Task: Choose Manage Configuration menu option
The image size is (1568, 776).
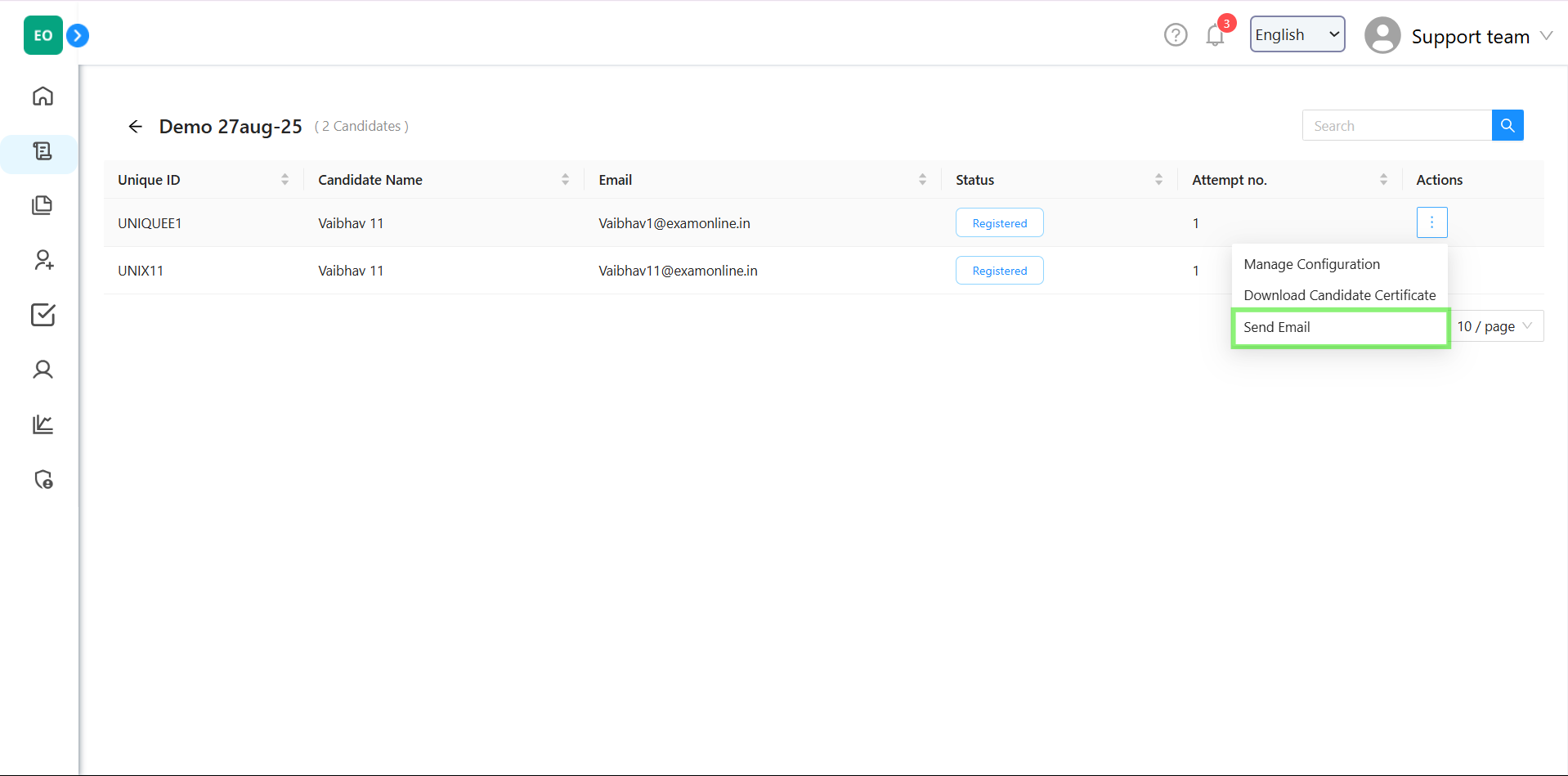Action: (x=1311, y=264)
